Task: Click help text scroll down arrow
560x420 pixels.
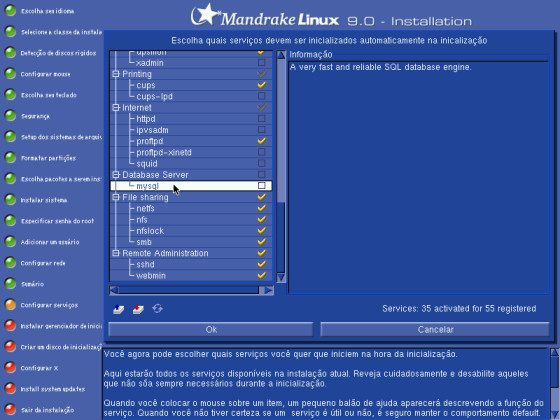Action: point(555,415)
